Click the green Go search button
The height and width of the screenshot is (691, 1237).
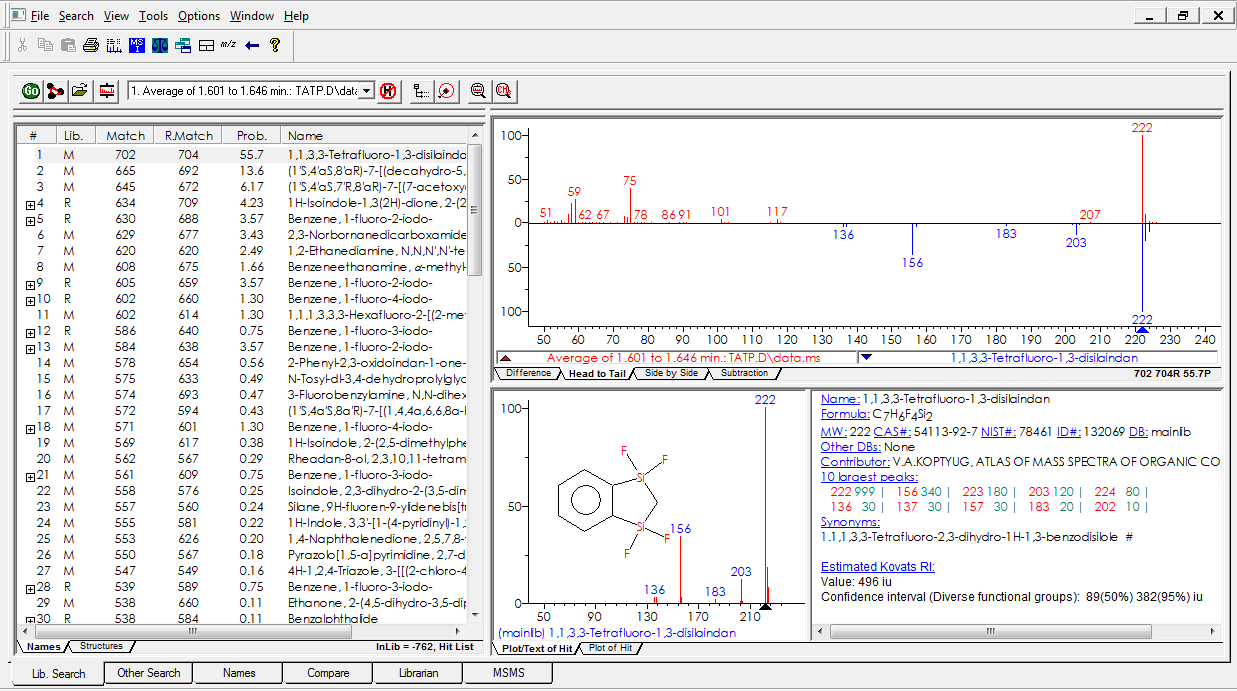(x=30, y=91)
